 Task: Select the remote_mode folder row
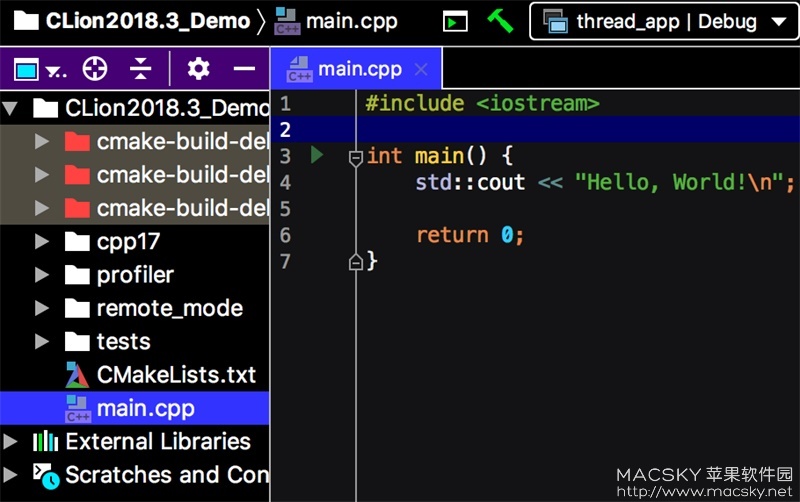point(135,308)
